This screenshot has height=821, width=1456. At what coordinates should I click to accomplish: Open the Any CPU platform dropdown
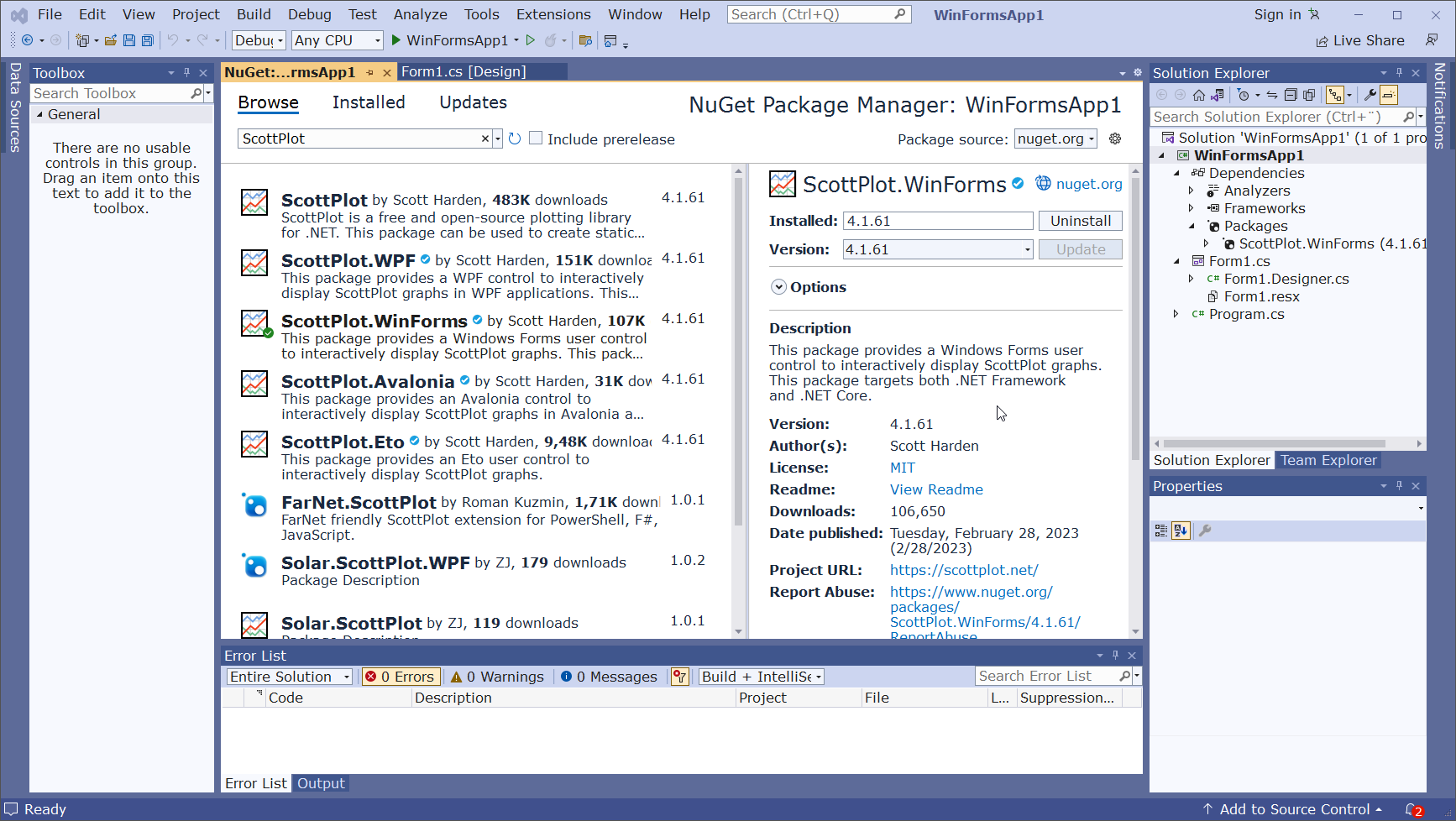337,40
